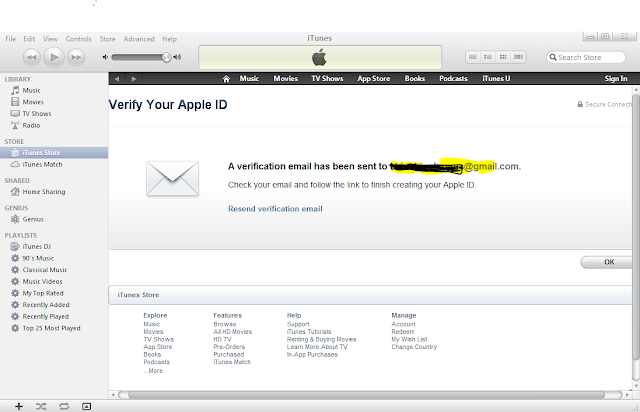Open the Movies store tab
The width and height of the screenshot is (640, 412).
(x=286, y=79)
